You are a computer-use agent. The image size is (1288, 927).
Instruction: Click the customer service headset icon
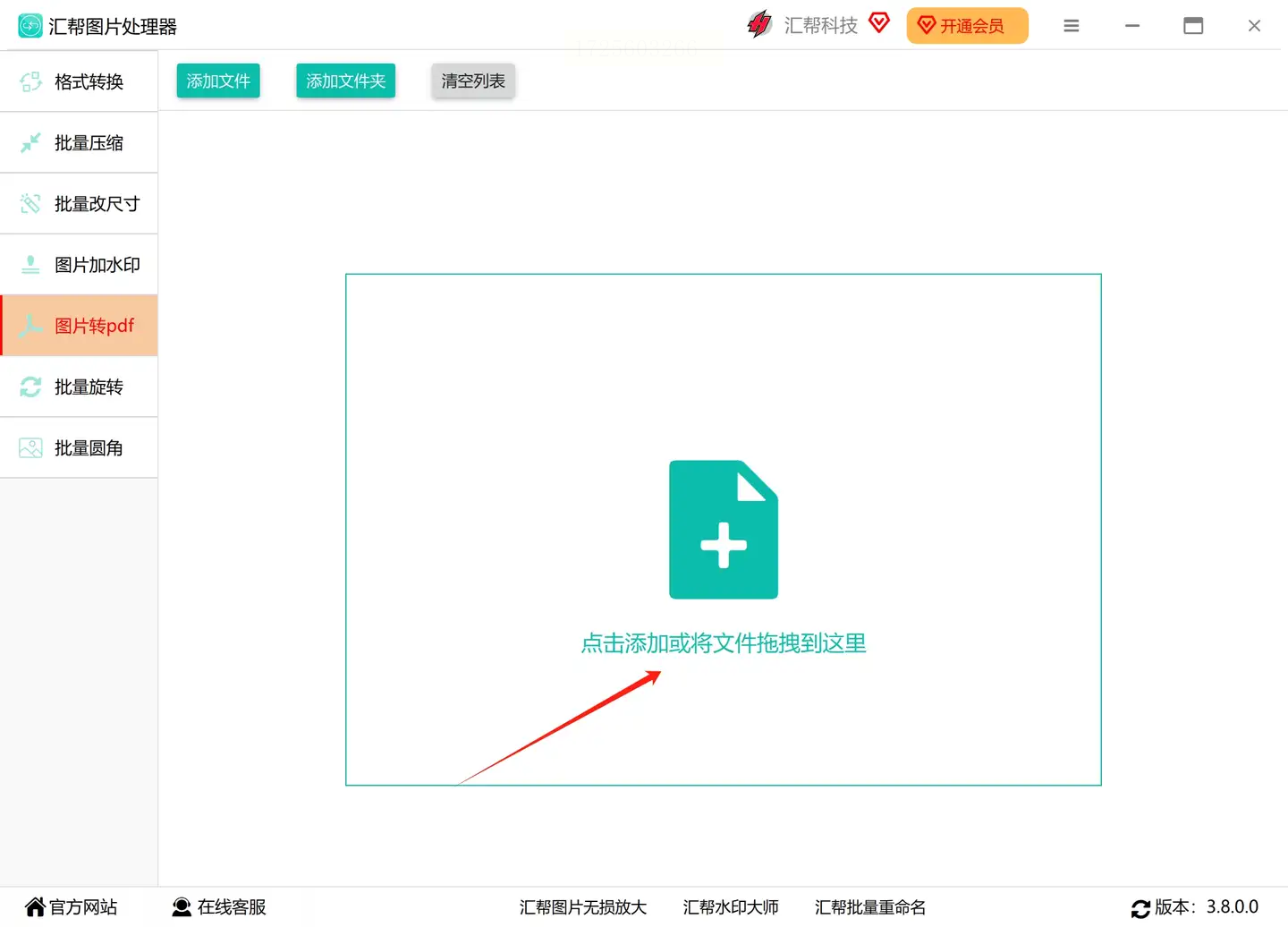click(182, 907)
